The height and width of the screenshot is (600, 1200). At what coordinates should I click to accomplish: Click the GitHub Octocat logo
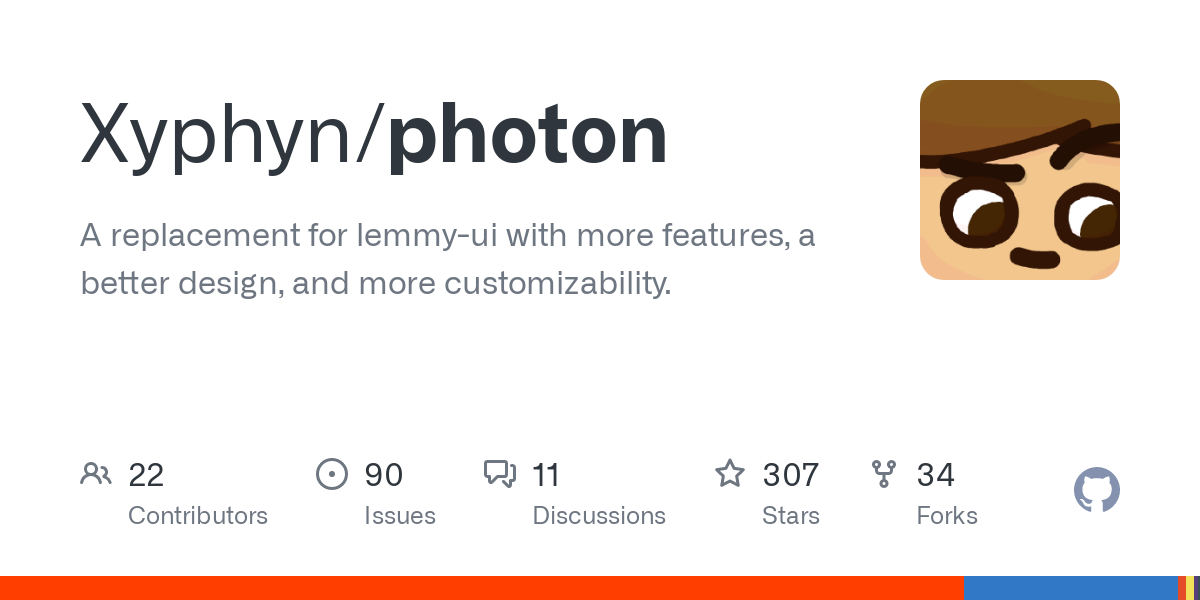point(1097,491)
